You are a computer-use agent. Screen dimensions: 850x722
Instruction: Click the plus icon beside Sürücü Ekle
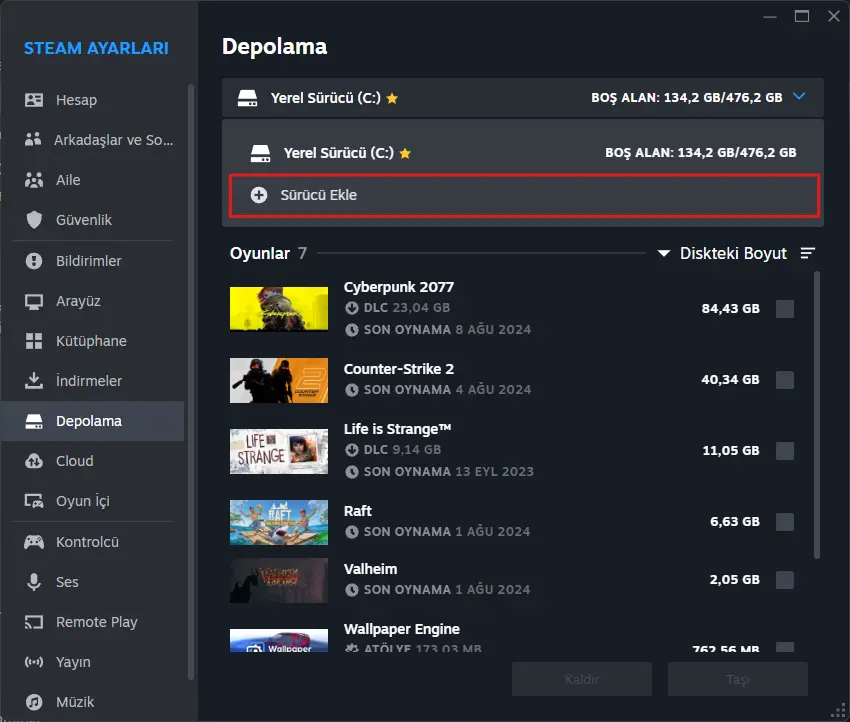pyautogui.click(x=259, y=195)
